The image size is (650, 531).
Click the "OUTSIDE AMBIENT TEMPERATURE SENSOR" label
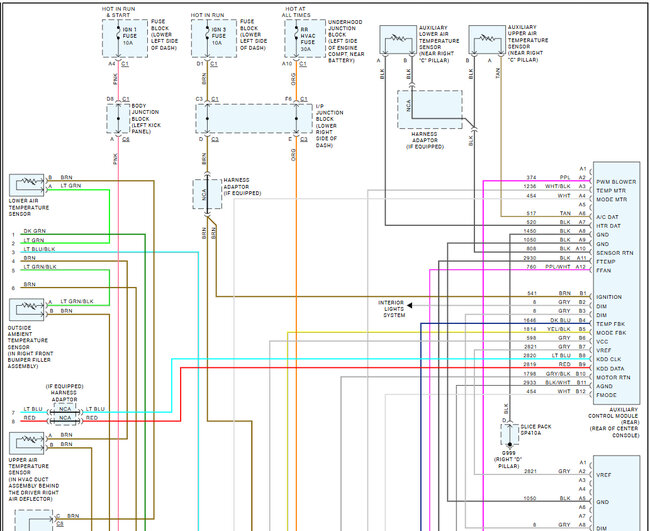tap(30, 347)
